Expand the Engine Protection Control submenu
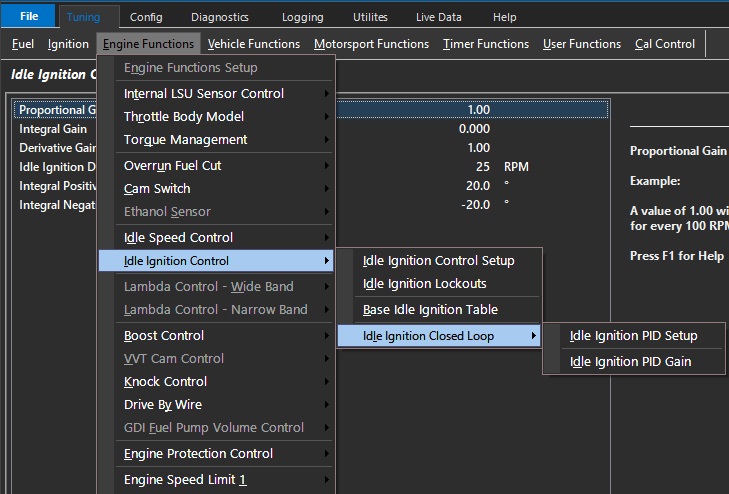 (198, 454)
